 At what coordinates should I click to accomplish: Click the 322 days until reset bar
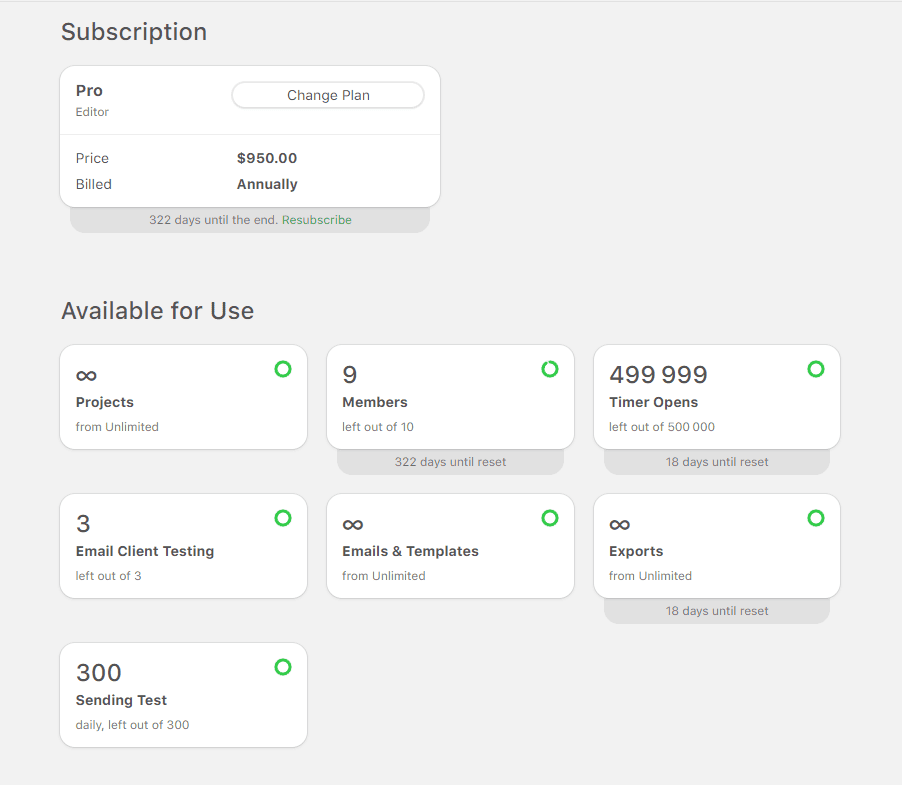coord(450,461)
